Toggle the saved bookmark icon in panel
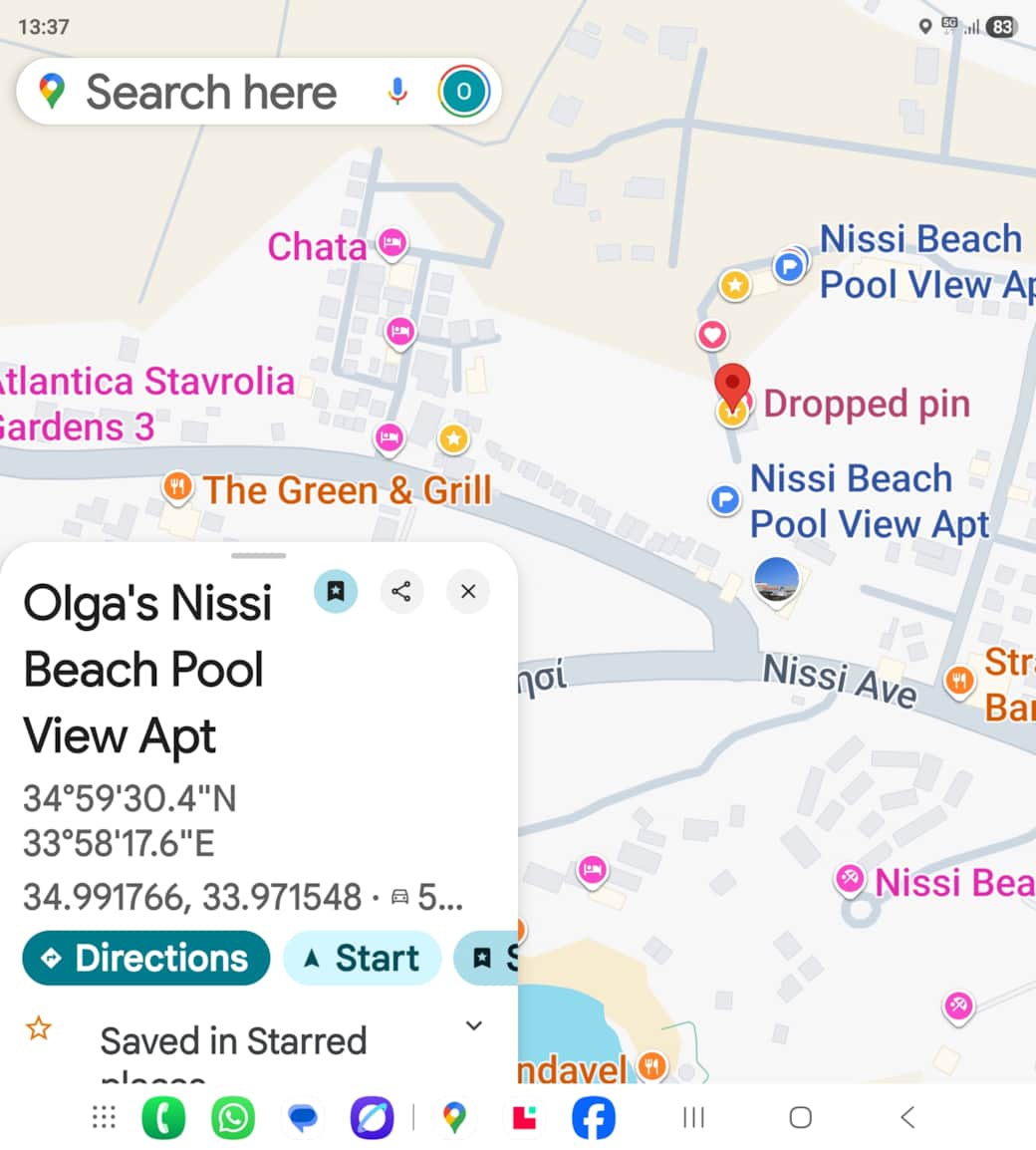Image resolution: width=1036 pixels, height=1150 pixels. tap(336, 592)
